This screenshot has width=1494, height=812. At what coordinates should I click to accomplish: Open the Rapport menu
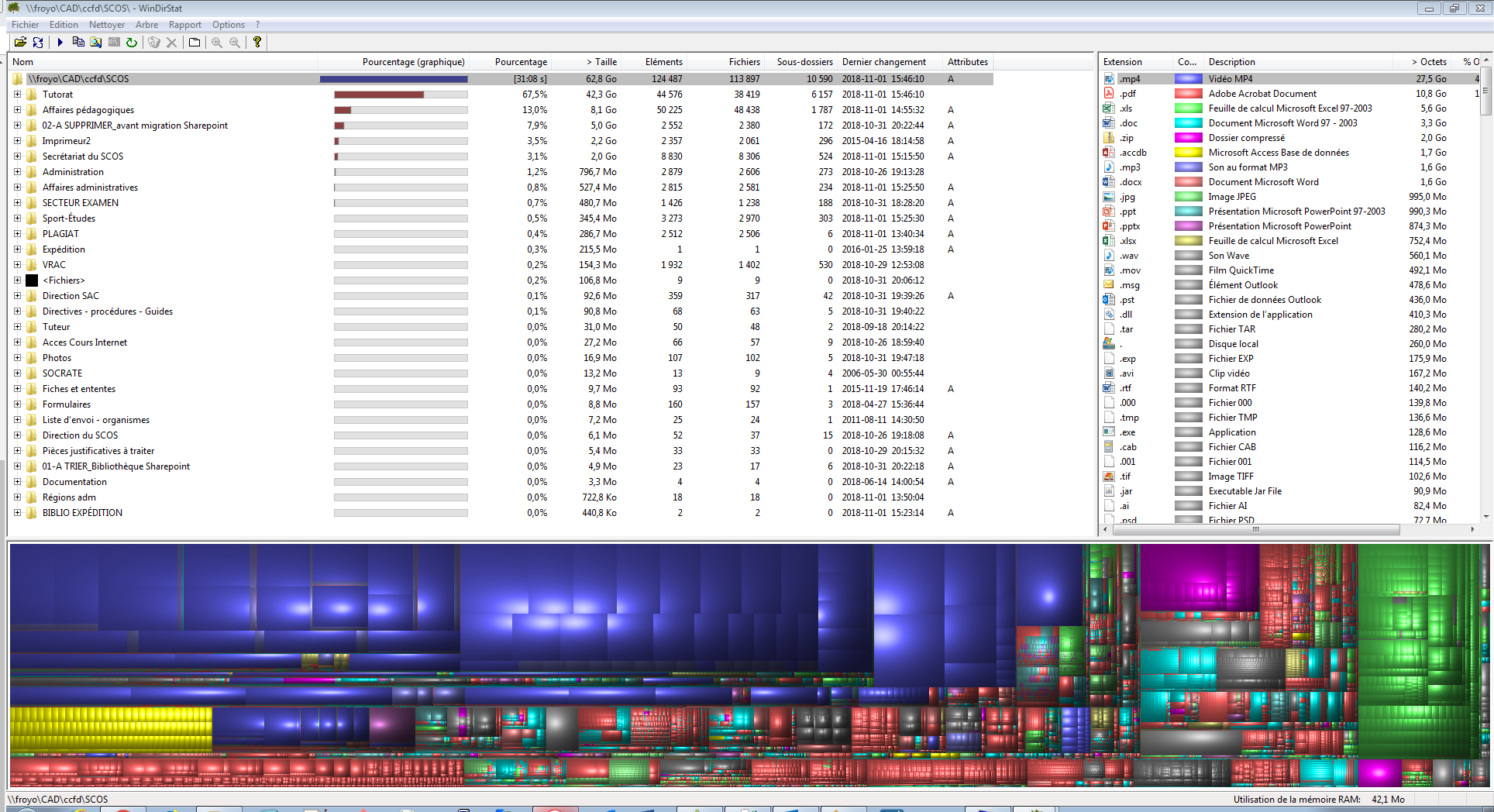point(184,25)
